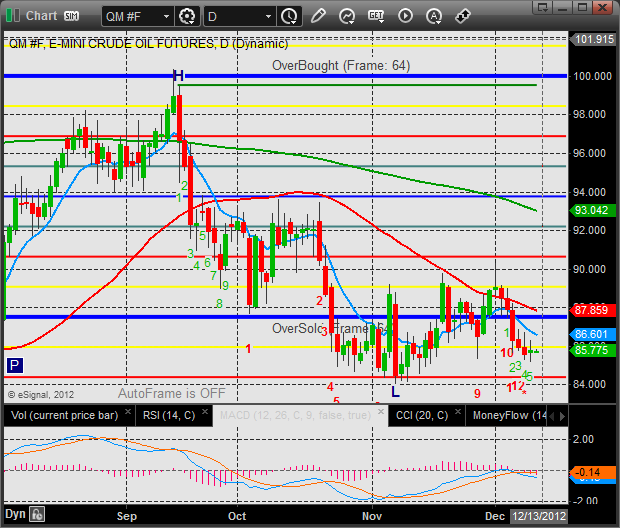Click the Sep label on time axis
The height and width of the screenshot is (528, 620).
pos(127,516)
